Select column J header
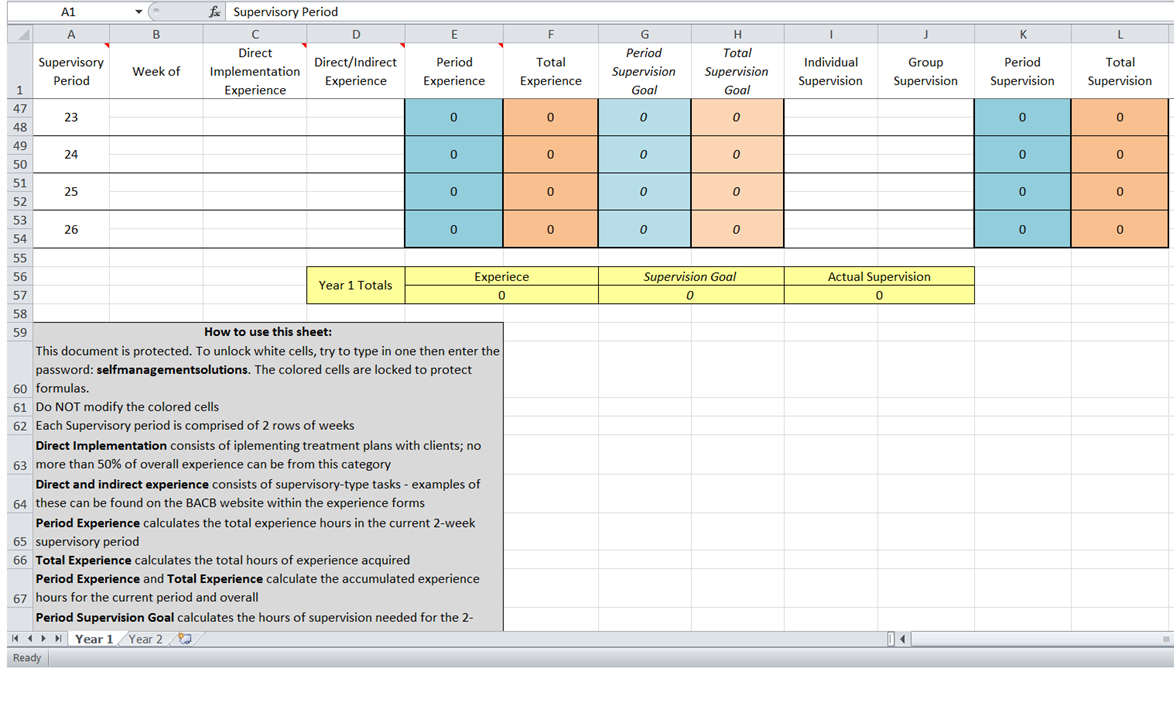Image resolution: width=1174 pixels, height=703 pixels. [x=925, y=34]
